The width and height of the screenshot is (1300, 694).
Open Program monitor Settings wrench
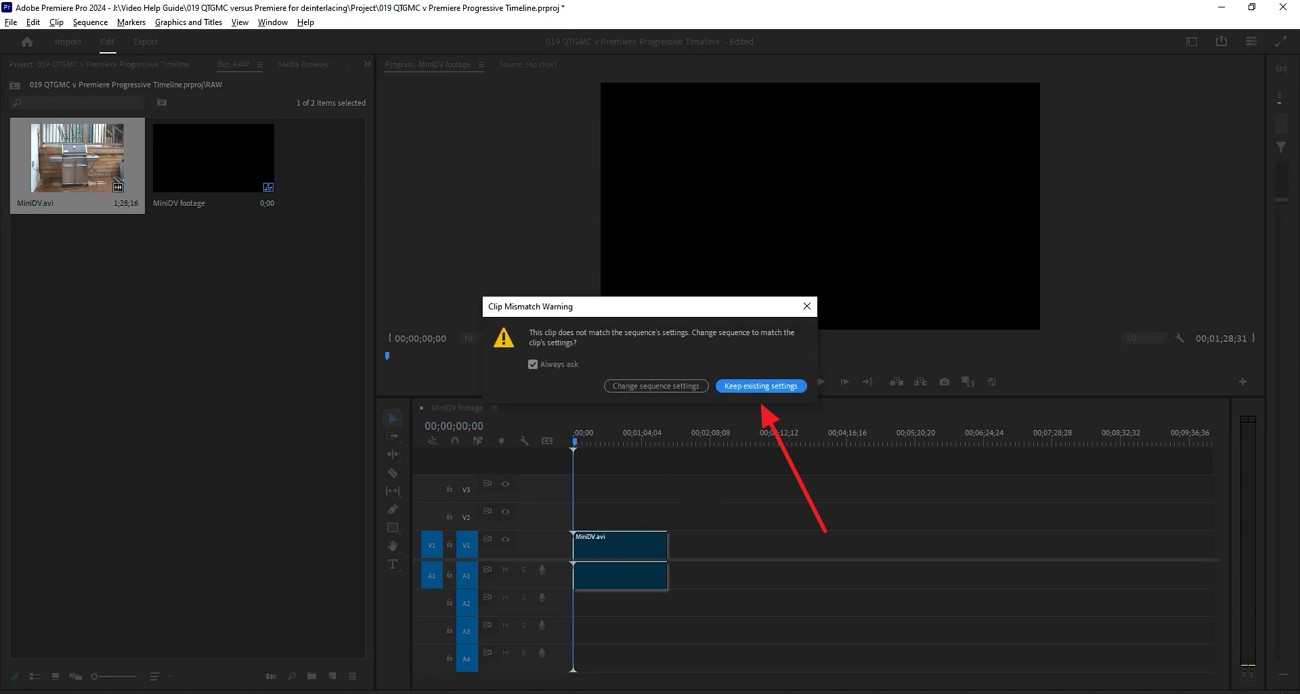pyautogui.click(x=1180, y=338)
